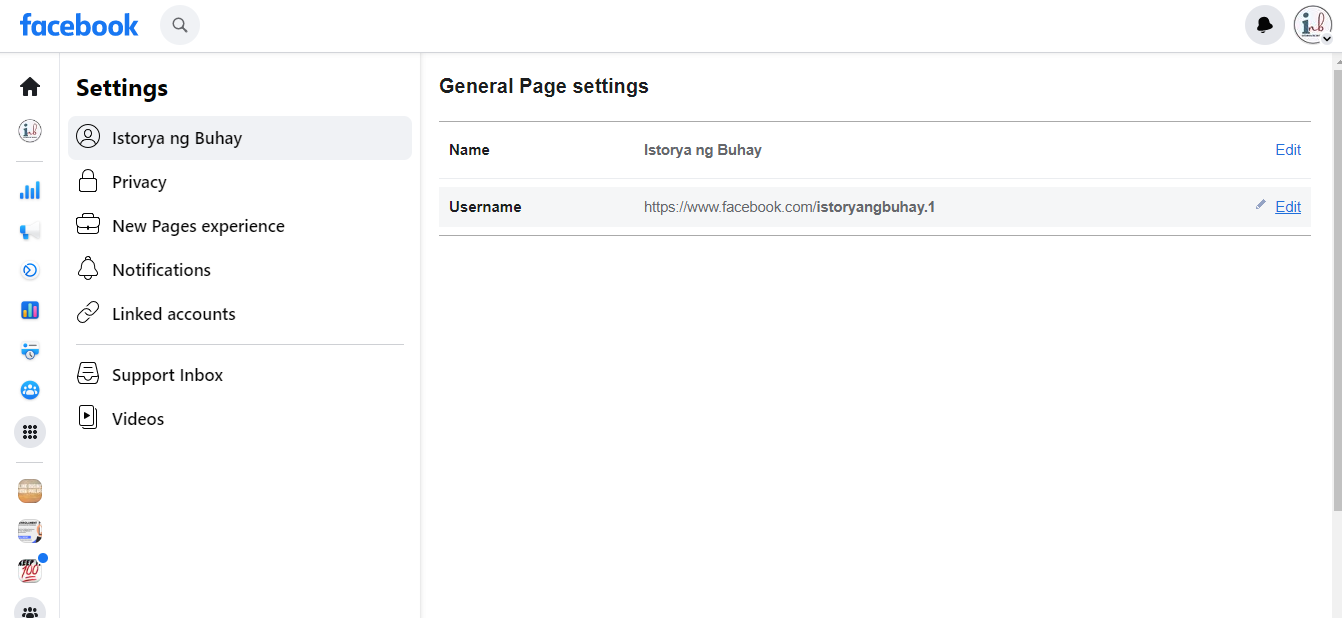Go to the Home icon in sidebar

click(30, 87)
